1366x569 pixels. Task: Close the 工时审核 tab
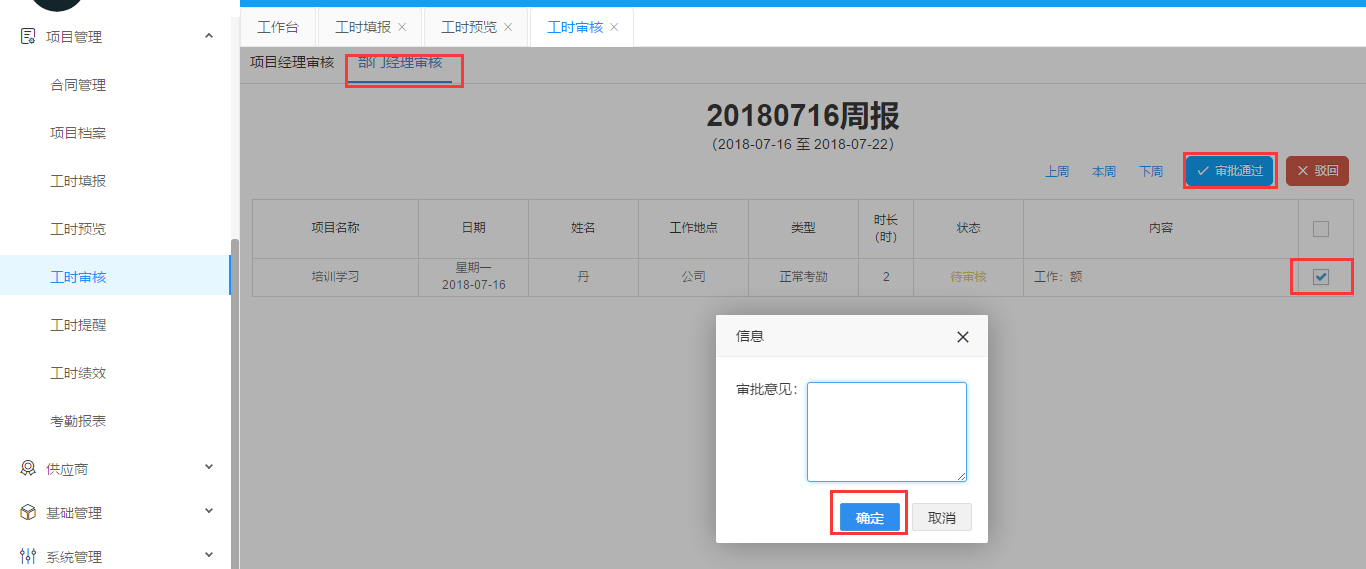pyautogui.click(x=614, y=27)
